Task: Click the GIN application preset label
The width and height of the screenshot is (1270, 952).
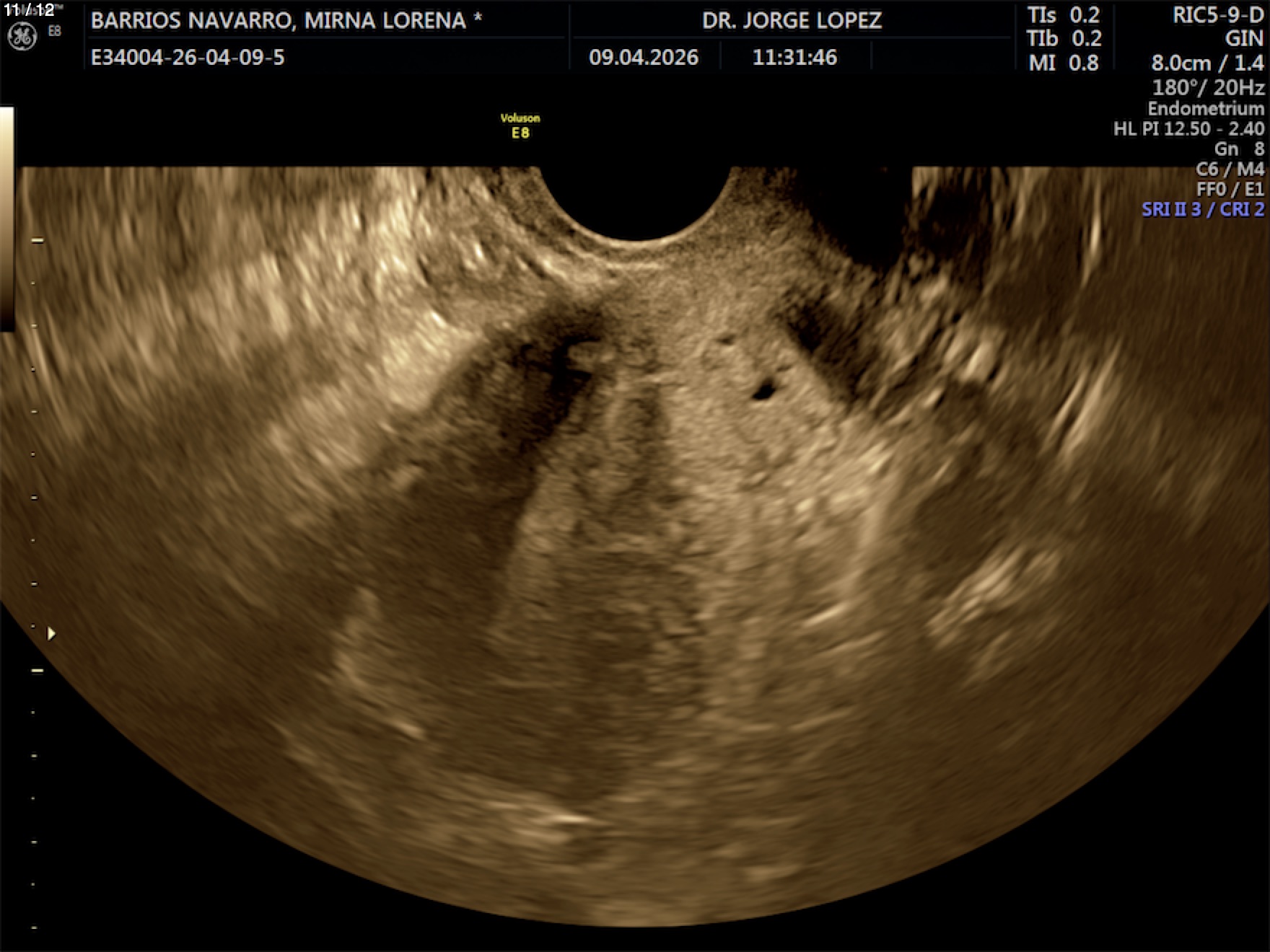Action: [x=1244, y=39]
